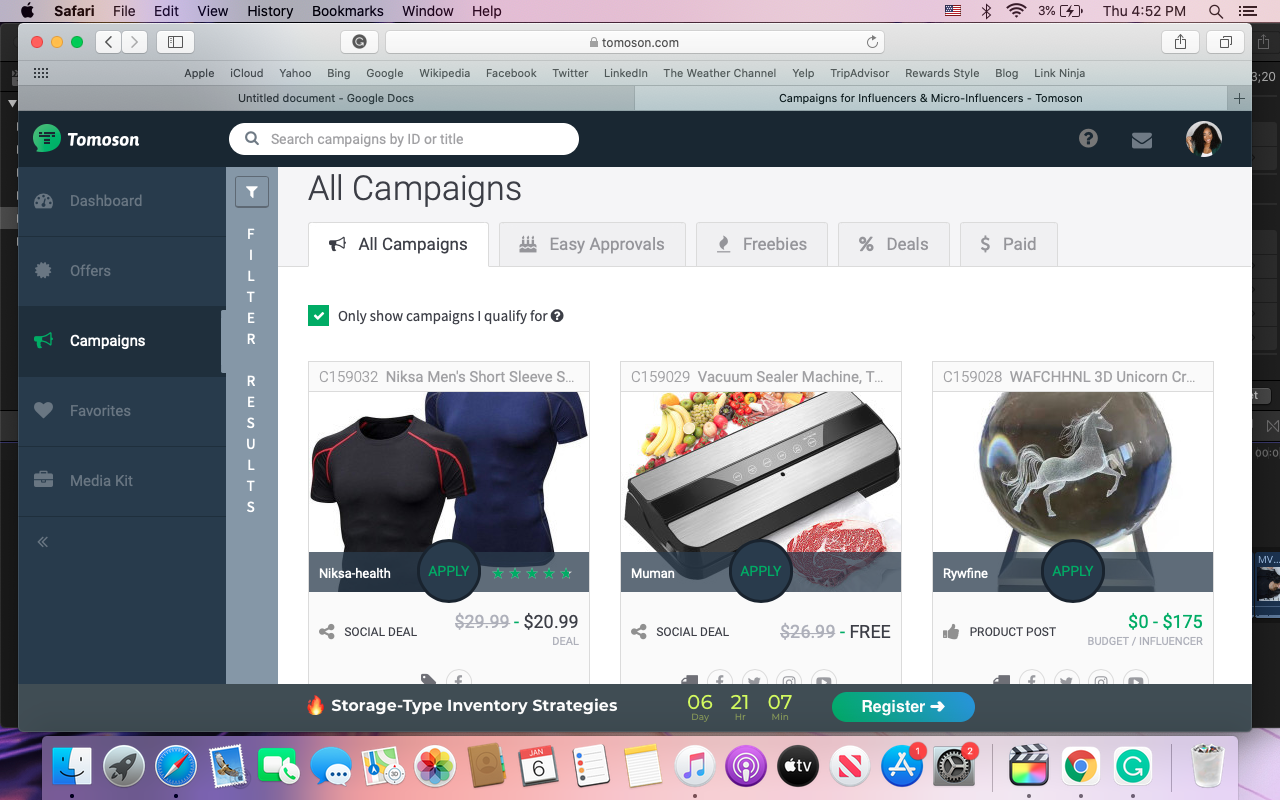Image resolution: width=1280 pixels, height=800 pixels.
Task: Collapse the sidebar with the double chevron
Action: coord(43,542)
